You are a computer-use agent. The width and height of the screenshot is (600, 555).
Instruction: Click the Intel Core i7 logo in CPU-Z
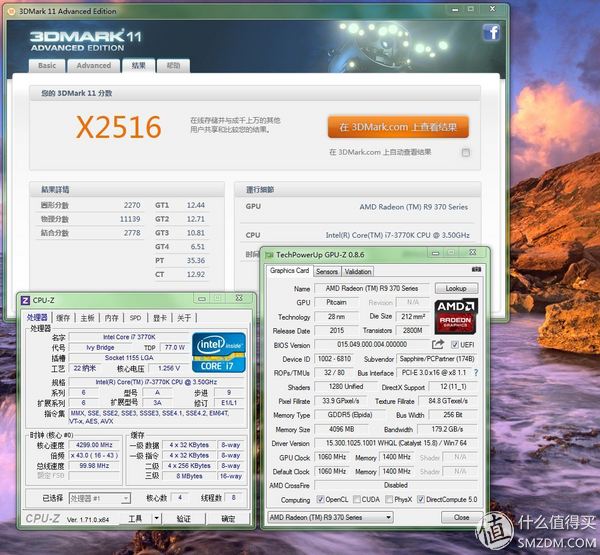[218, 353]
